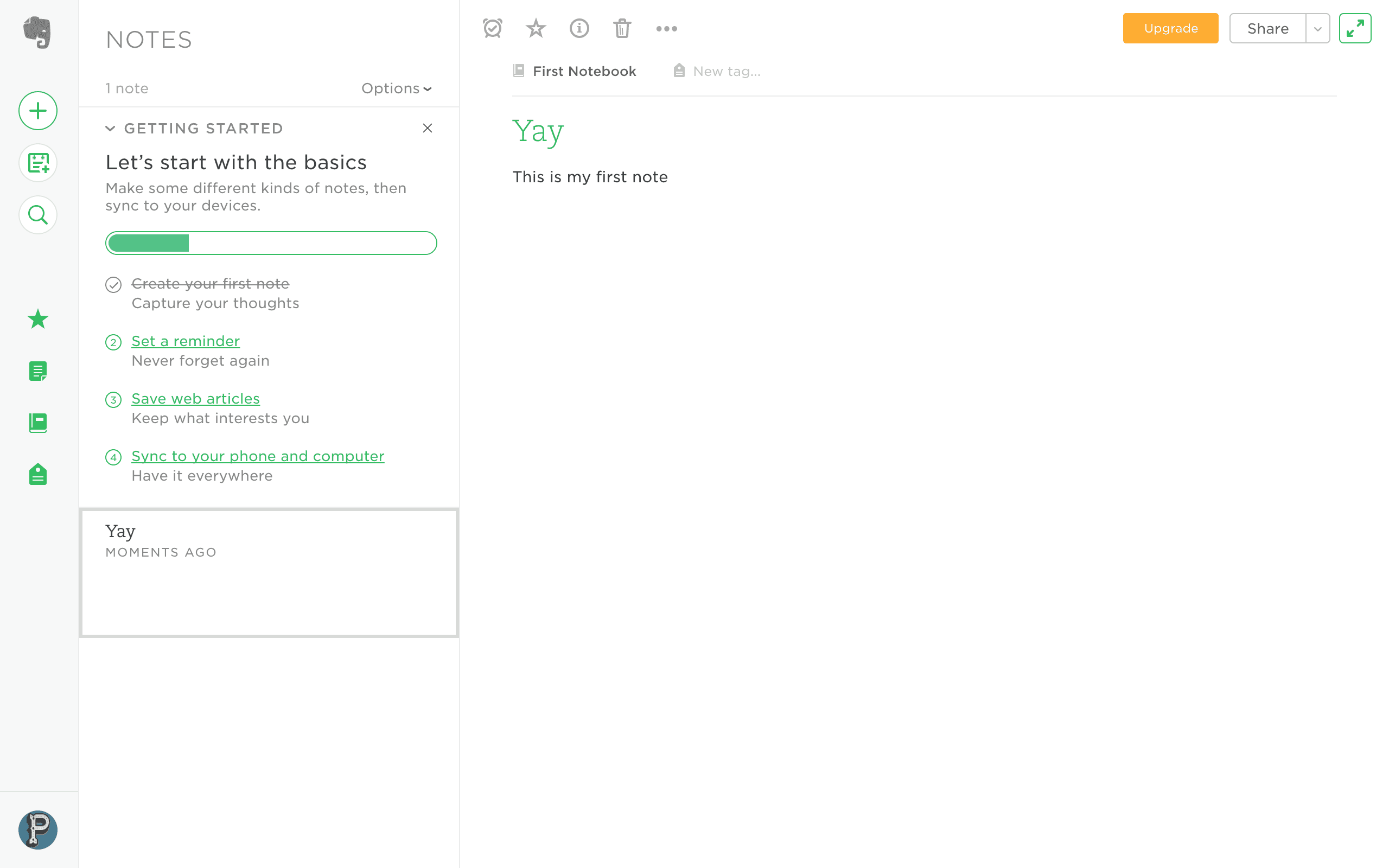Show note info icon

(x=579, y=28)
